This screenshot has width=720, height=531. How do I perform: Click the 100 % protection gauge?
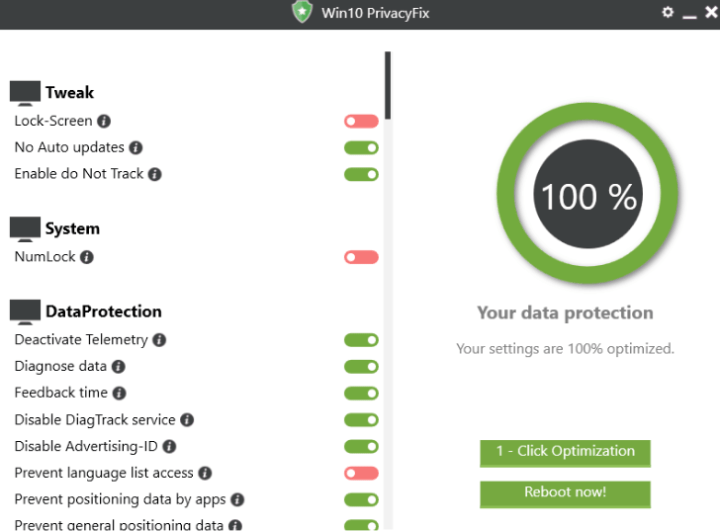tap(588, 194)
